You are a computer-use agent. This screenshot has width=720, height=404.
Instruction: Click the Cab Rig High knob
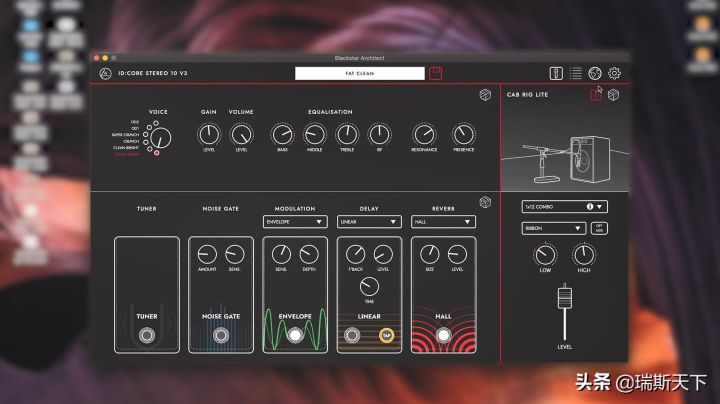click(584, 255)
